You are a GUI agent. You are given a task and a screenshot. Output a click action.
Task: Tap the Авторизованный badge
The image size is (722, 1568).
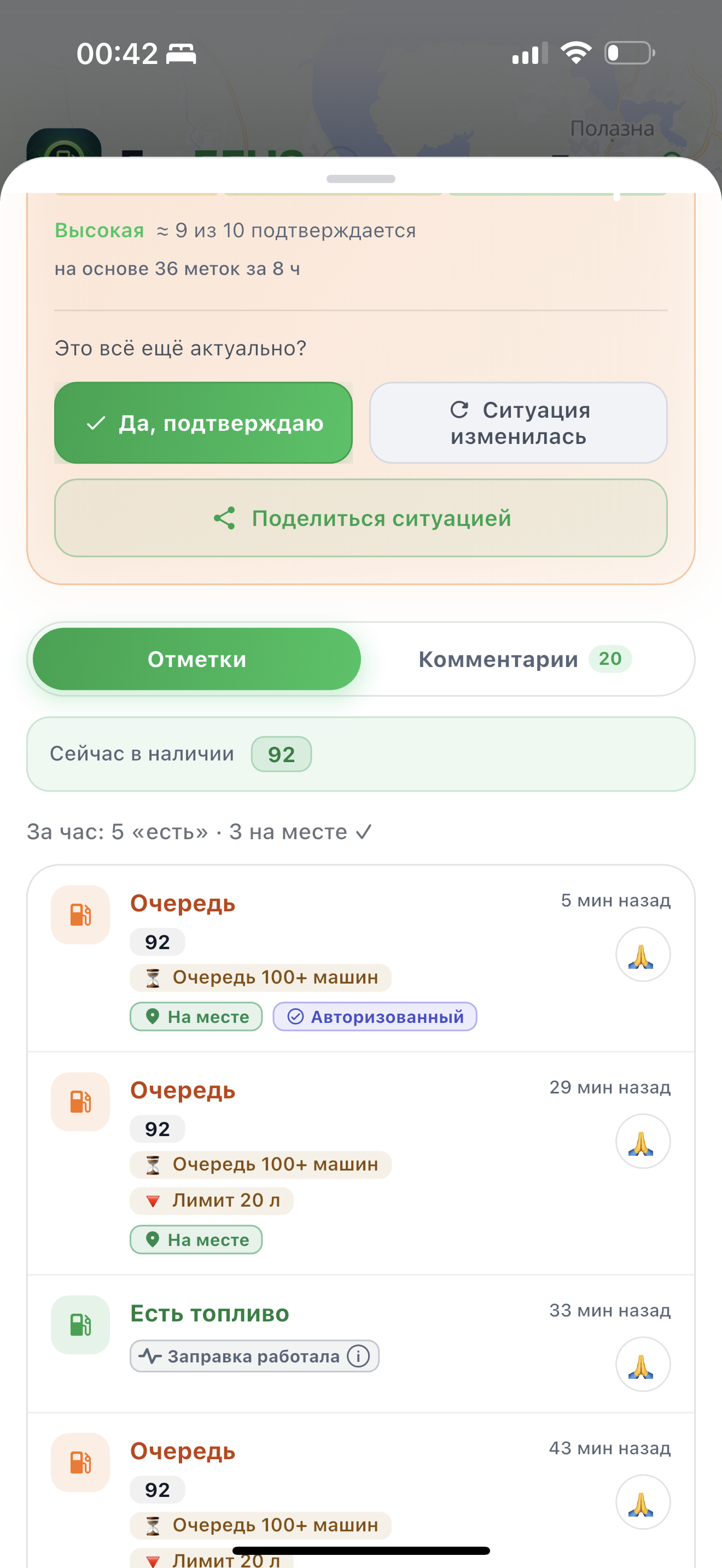374,1016
